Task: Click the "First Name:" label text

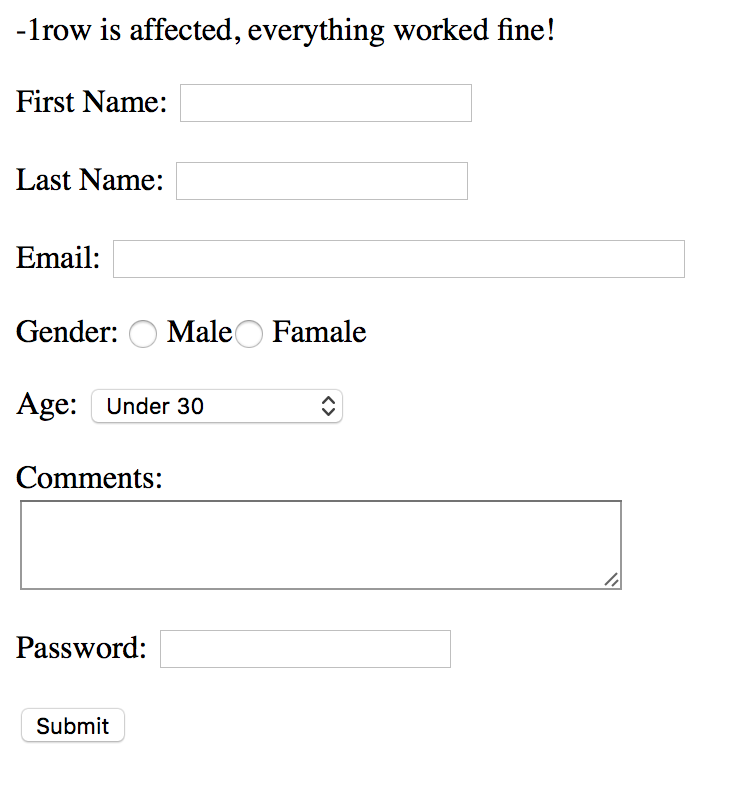Action: [x=91, y=102]
